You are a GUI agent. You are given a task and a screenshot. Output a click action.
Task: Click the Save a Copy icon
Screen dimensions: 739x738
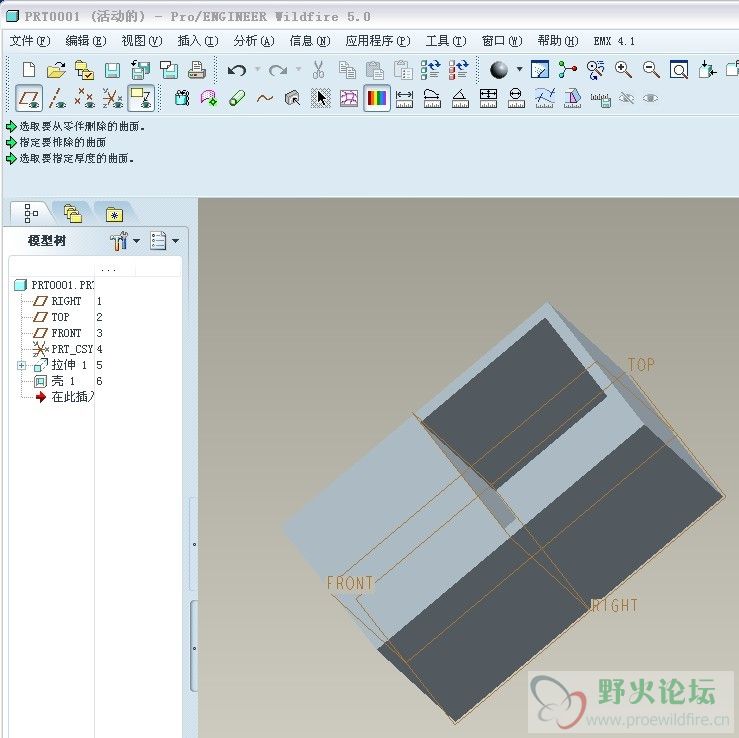point(140,70)
